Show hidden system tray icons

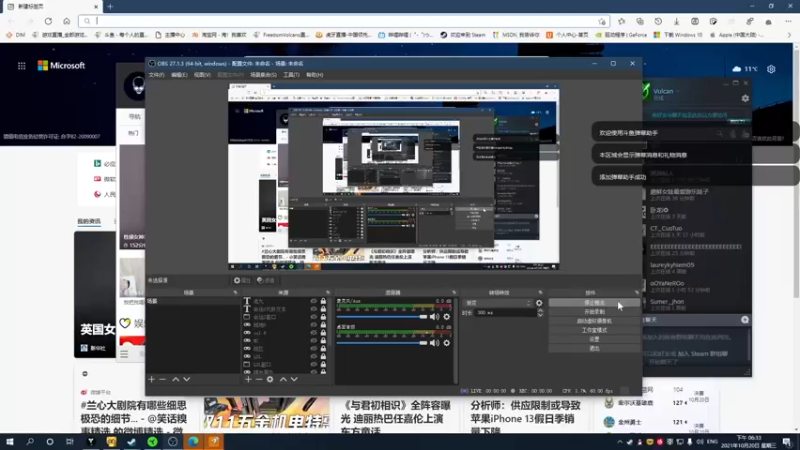[619, 442]
